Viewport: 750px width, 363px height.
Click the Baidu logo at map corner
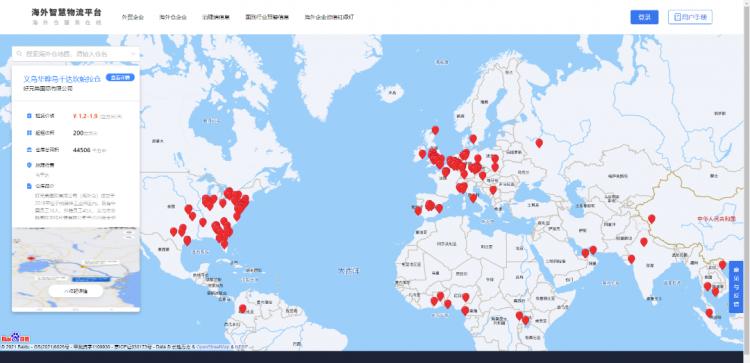(x=10, y=338)
